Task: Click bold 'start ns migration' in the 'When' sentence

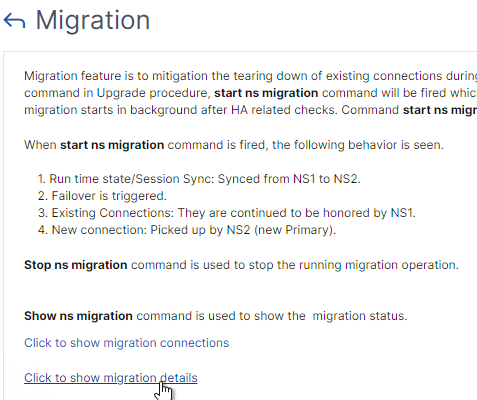Action: [112, 145]
